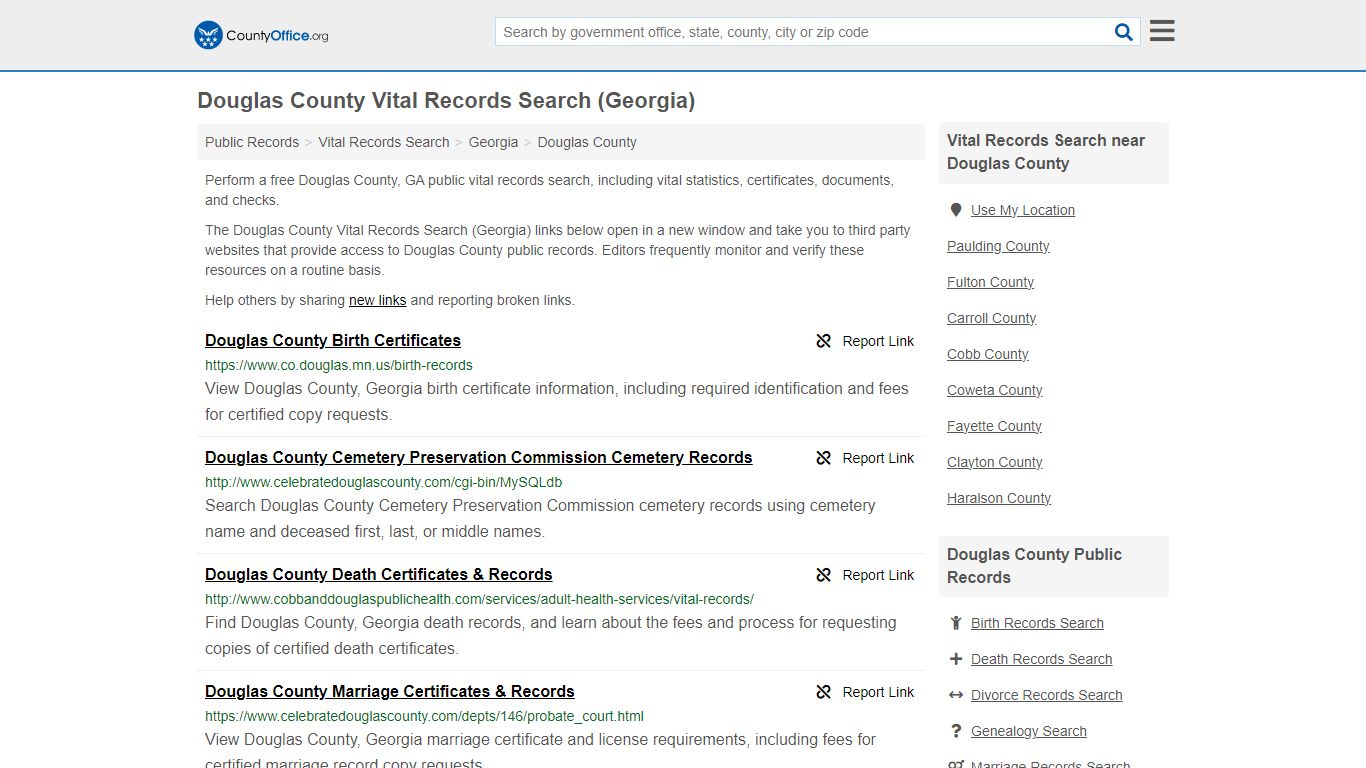Open Divorce Records Search
The image size is (1366, 768).
pyautogui.click(x=1046, y=695)
